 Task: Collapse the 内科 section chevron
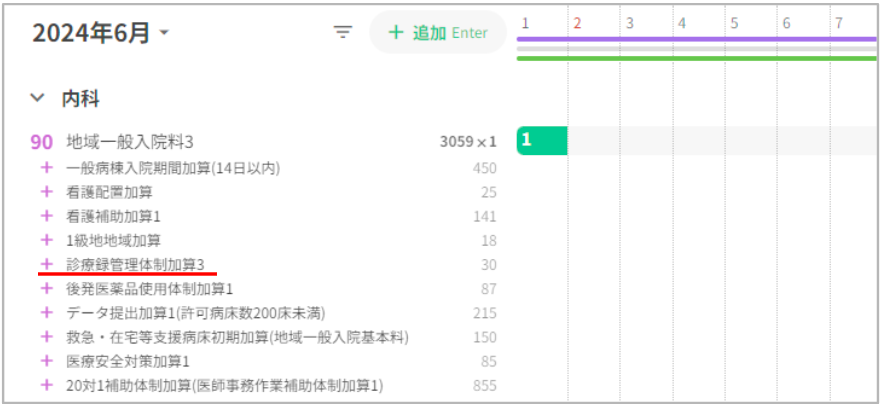[x=38, y=98]
